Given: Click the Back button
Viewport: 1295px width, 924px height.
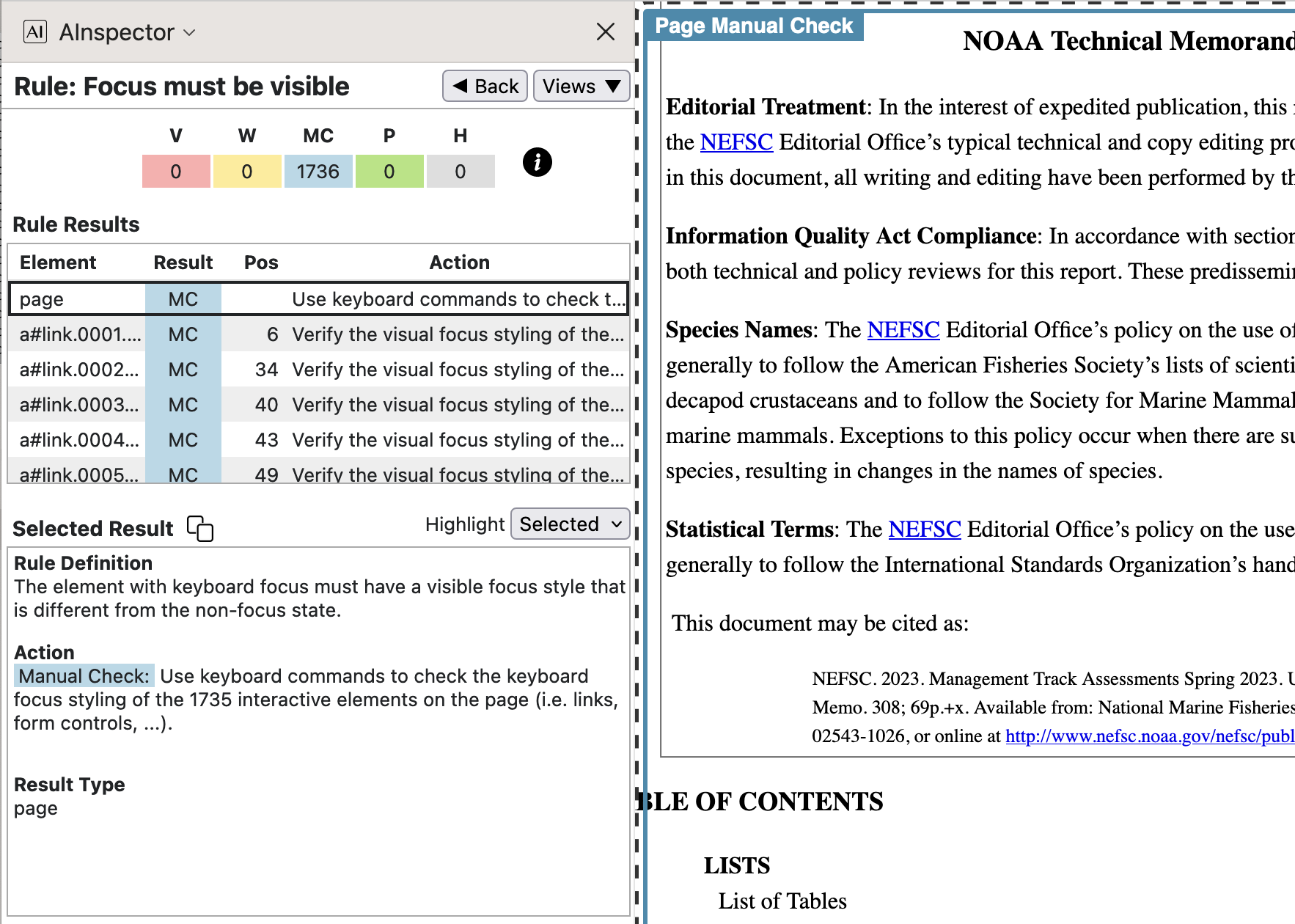Looking at the screenshot, I should [485, 86].
